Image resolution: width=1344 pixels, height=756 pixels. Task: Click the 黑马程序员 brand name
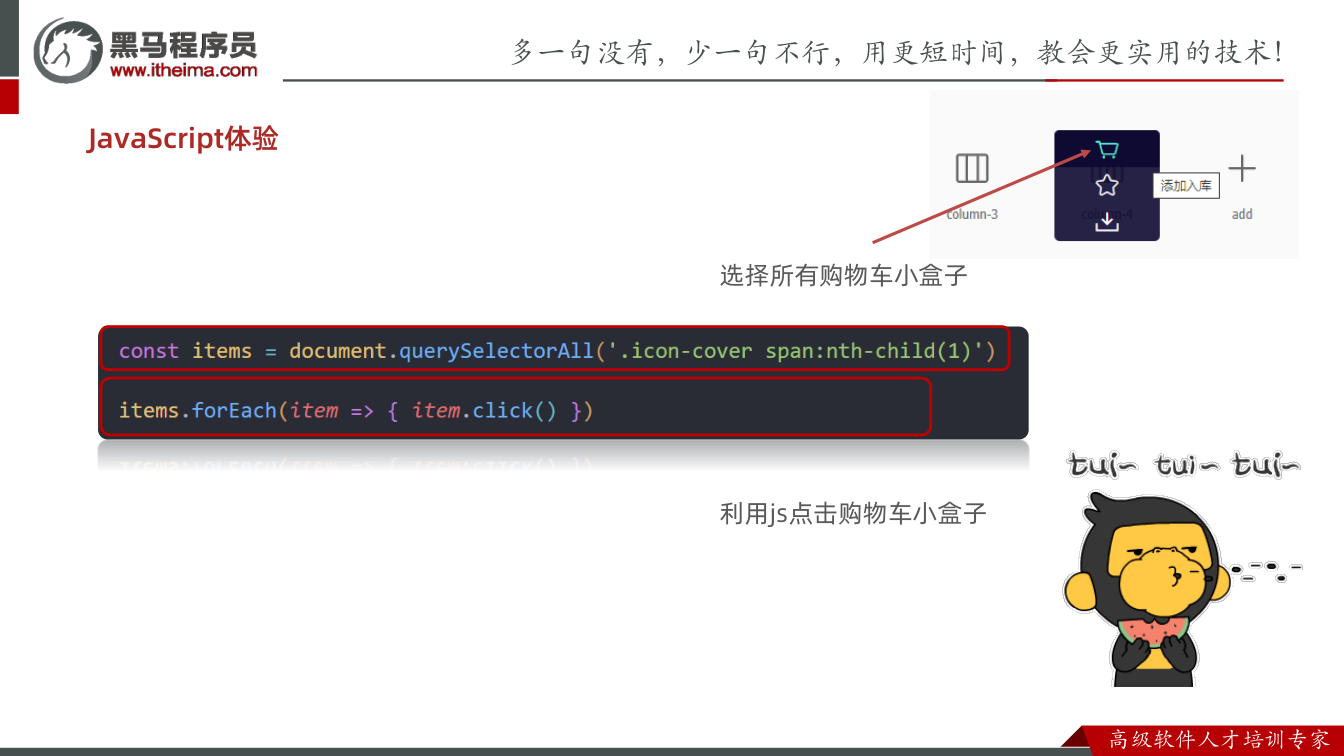tap(183, 43)
